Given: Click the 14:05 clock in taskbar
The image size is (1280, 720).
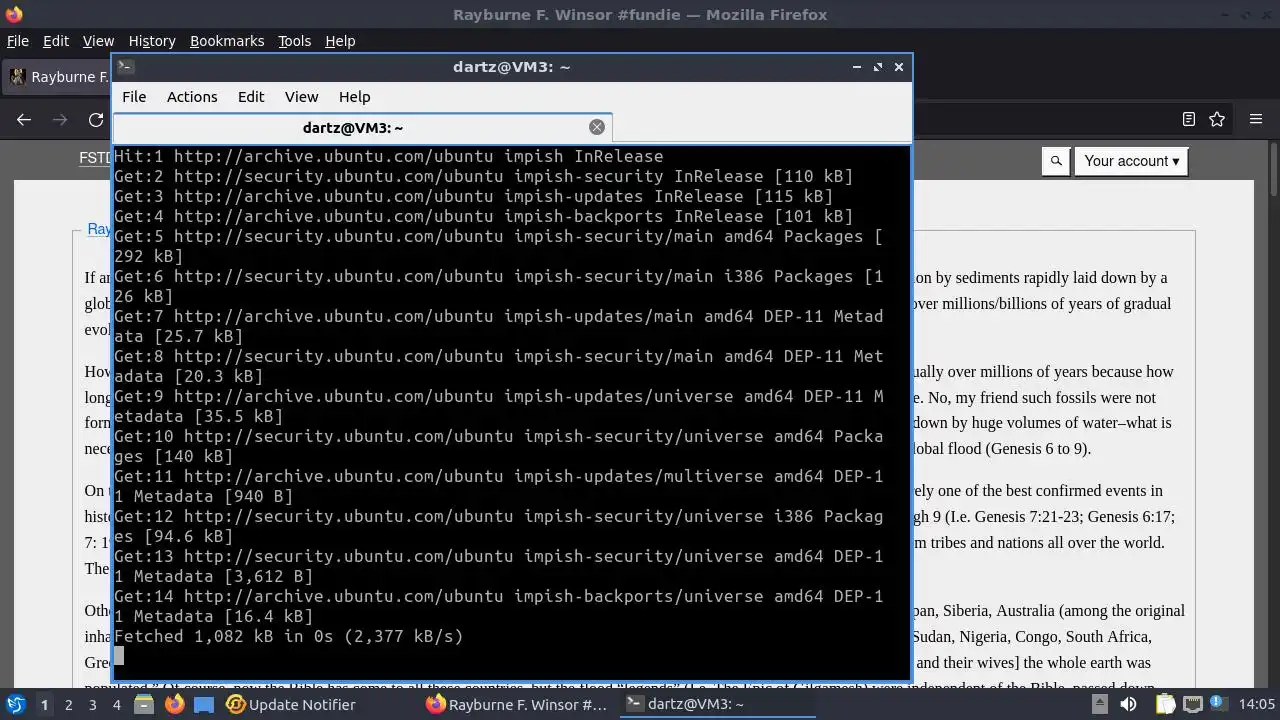Looking at the screenshot, I should 1258,704.
